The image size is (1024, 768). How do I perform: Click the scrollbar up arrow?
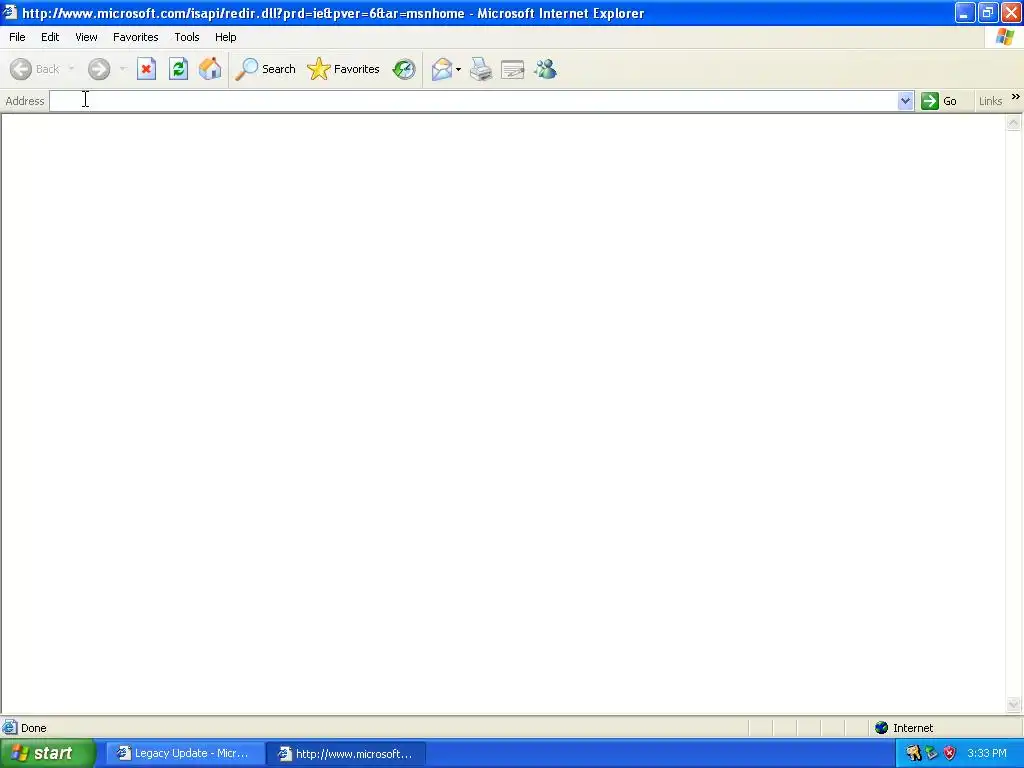point(1014,122)
